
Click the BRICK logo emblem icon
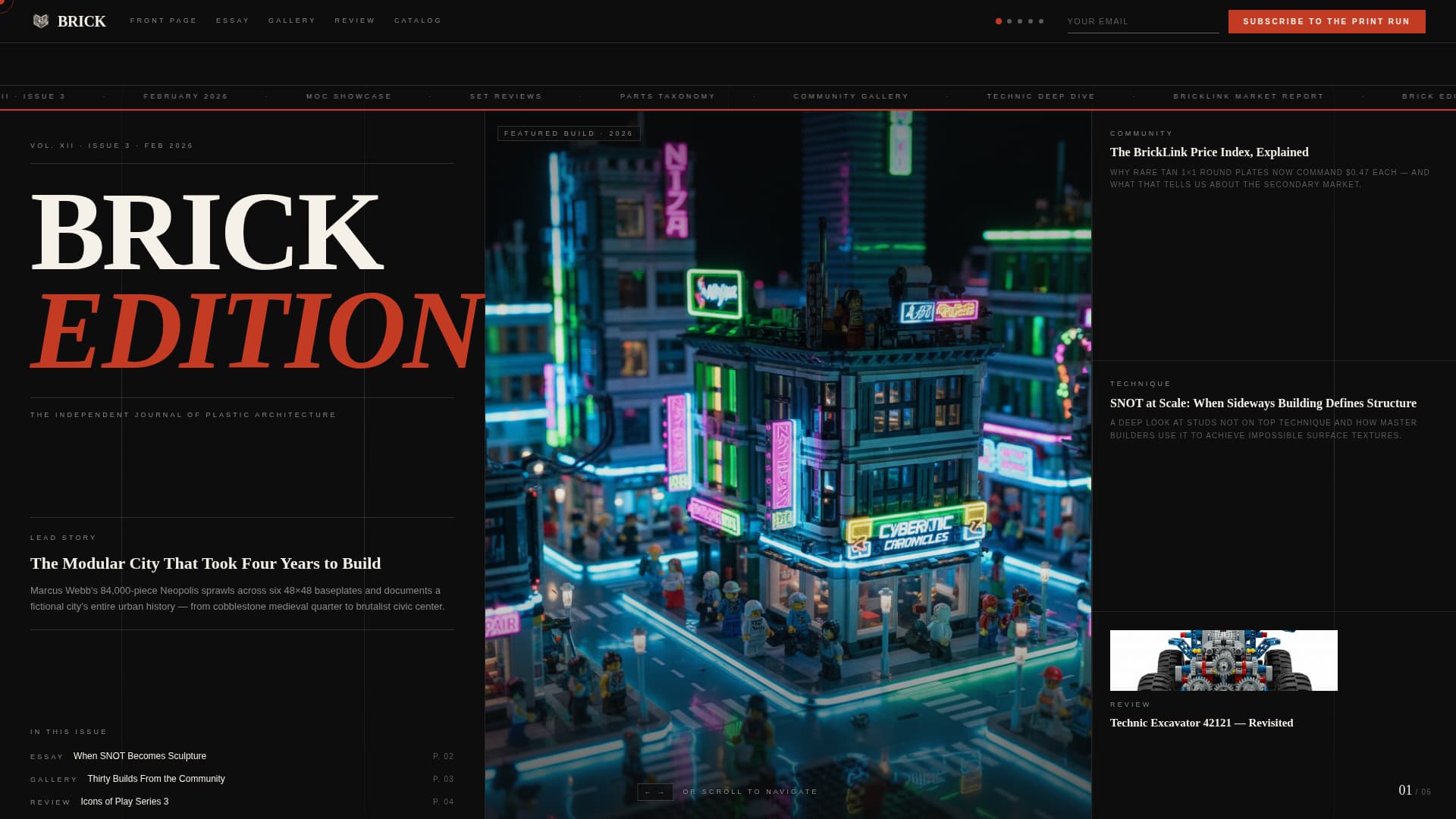41,21
